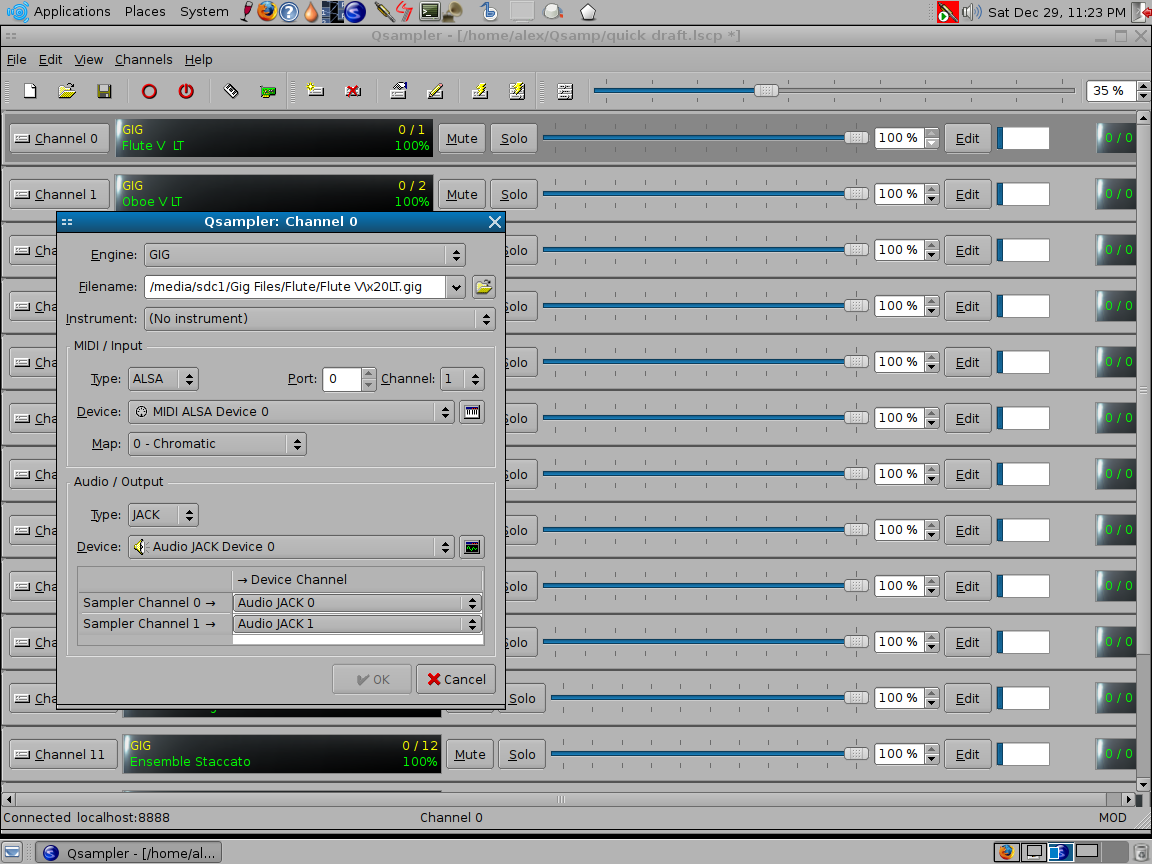Open the Instrument dropdown showing No instrument

pos(320,319)
